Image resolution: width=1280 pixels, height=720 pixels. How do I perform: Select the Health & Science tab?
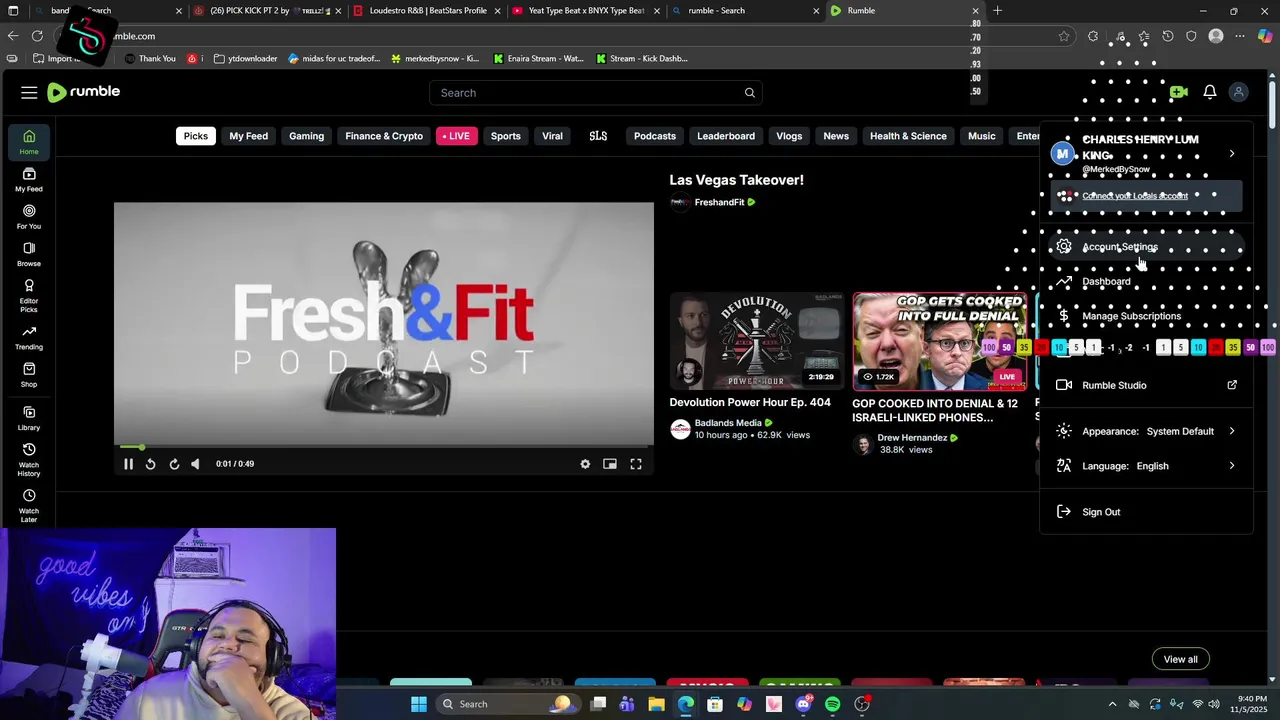[908, 136]
